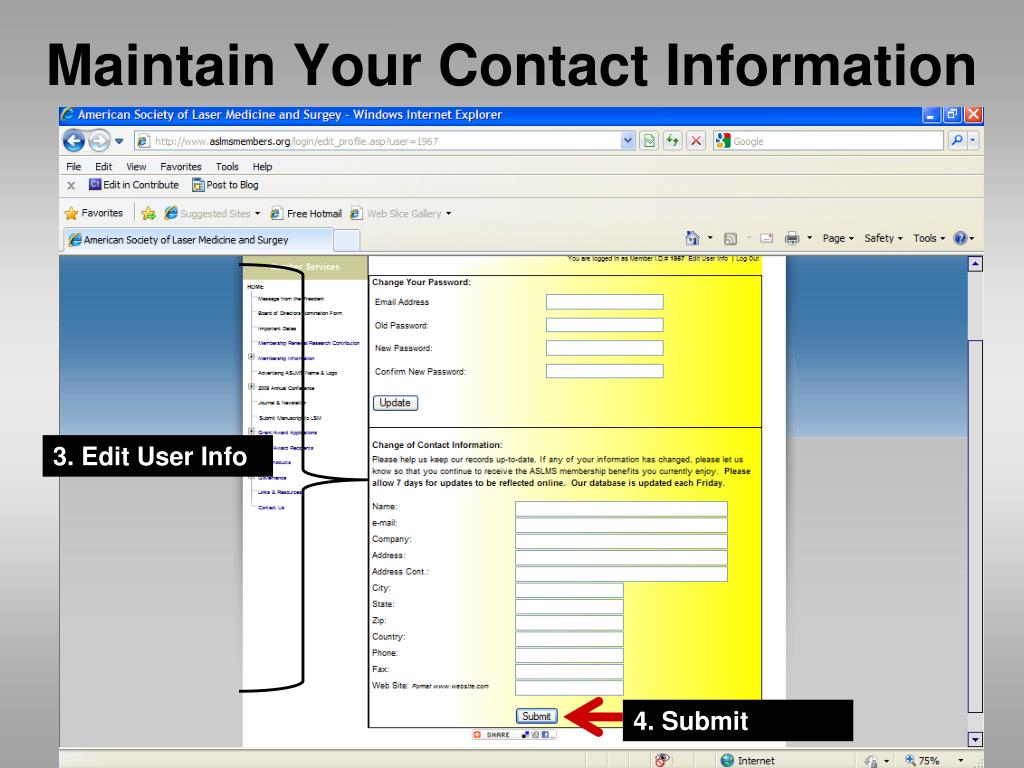Image resolution: width=1024 pixels, height=768 pixels.
Task: Click Add to Favorites Bar star icon
Action: click(149, 213)
